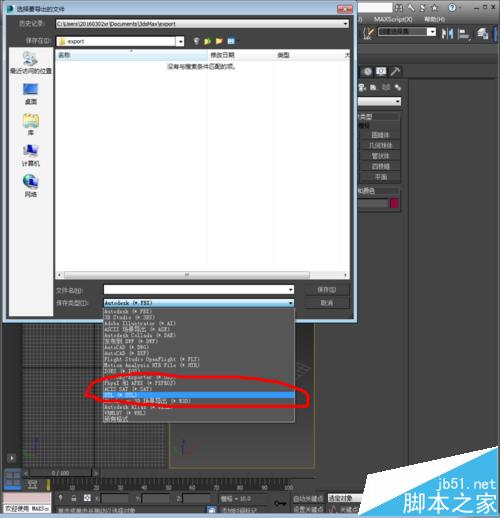Open the Display panel tab icon
Viewport: 500px width, 518px height.
[381, 71]
